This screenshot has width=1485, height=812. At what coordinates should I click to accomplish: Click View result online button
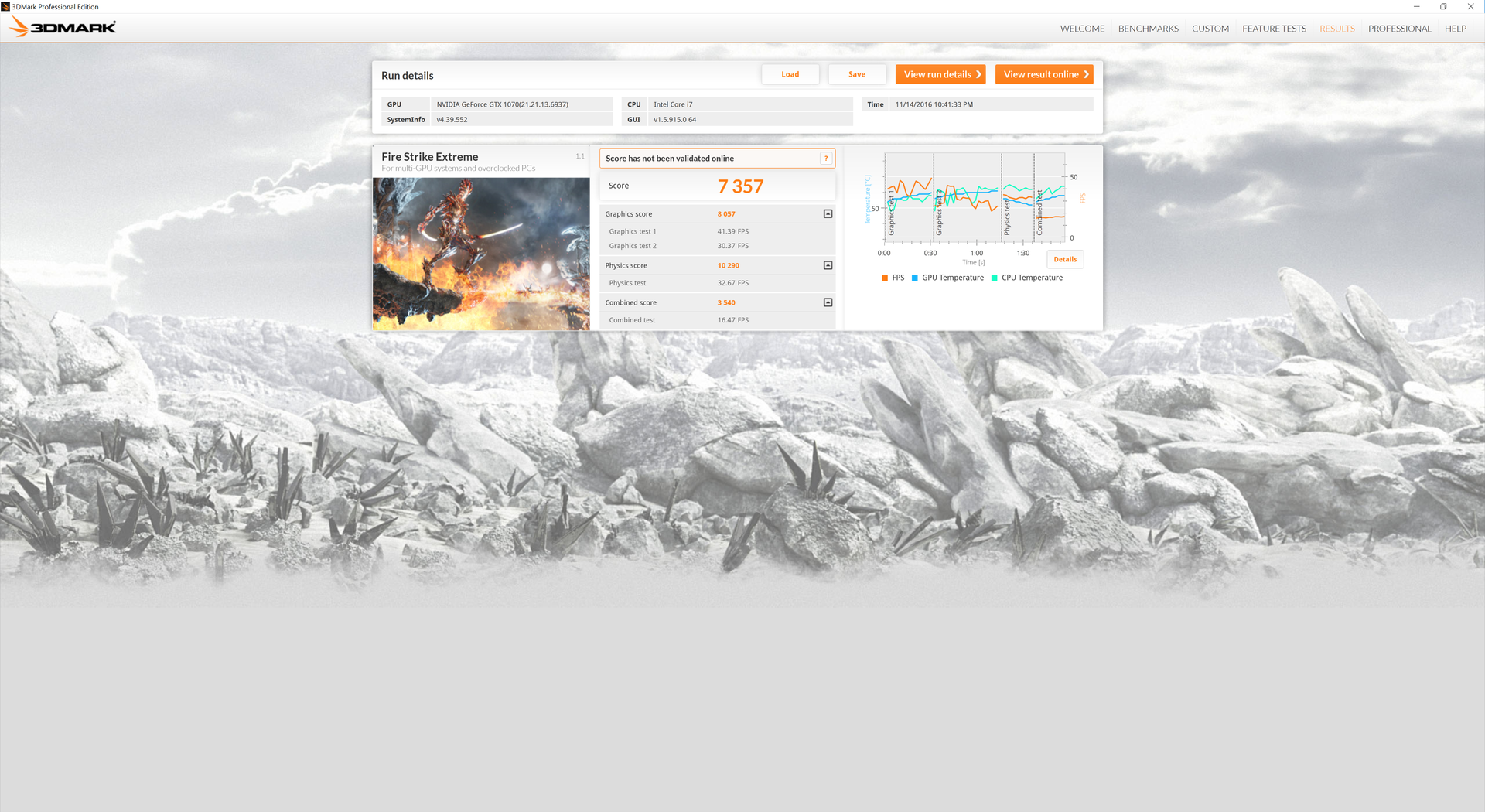tap(1044, 74)
